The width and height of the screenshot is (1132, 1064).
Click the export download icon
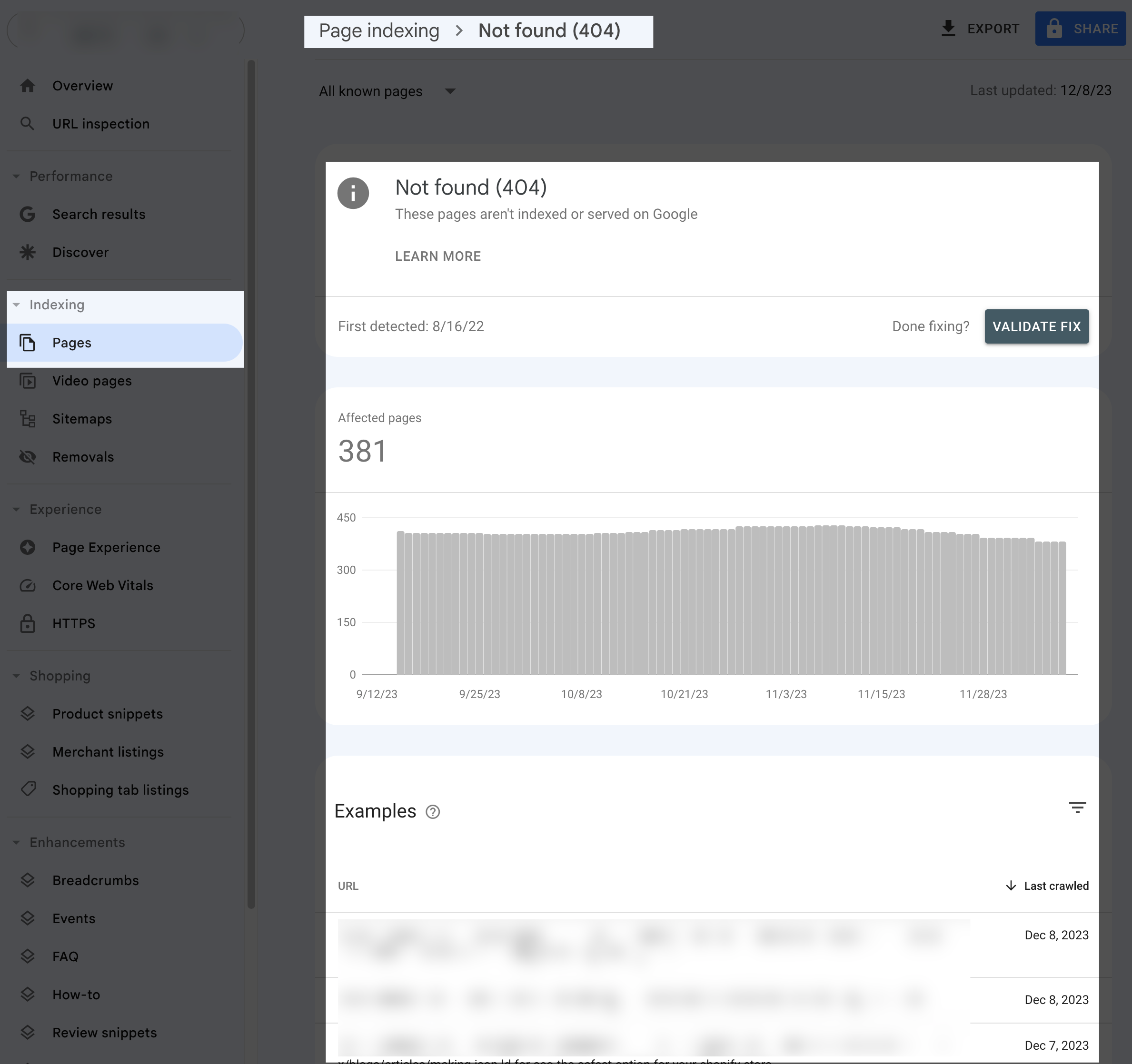[947, 28]
